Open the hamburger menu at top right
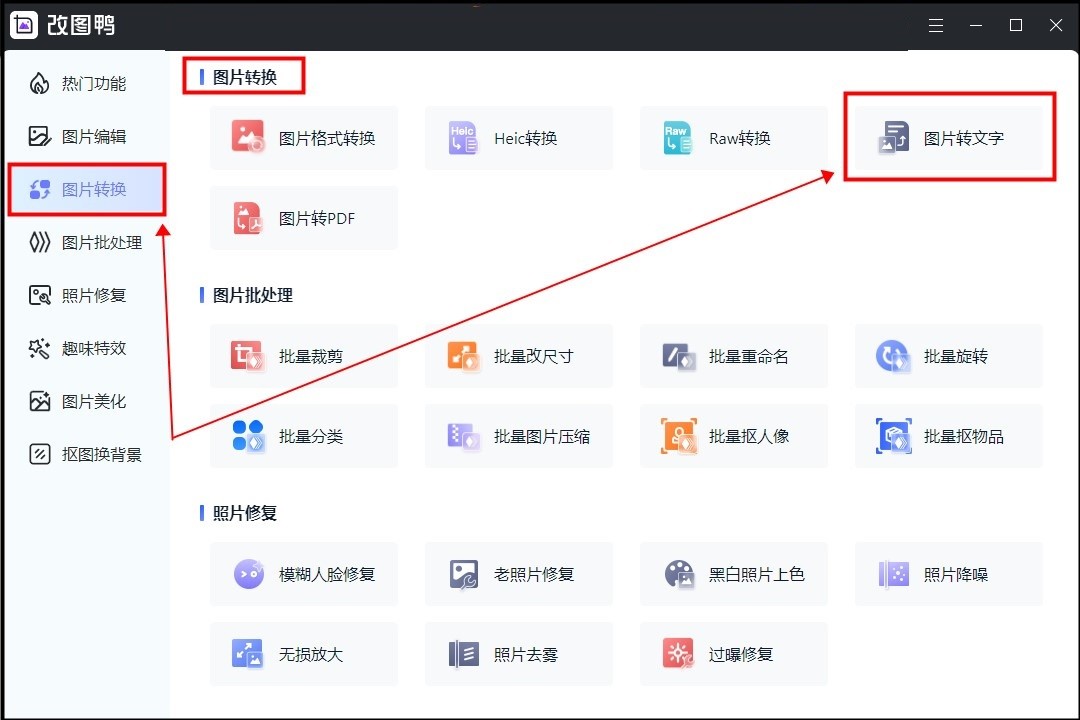 click(x=936, y=25)
